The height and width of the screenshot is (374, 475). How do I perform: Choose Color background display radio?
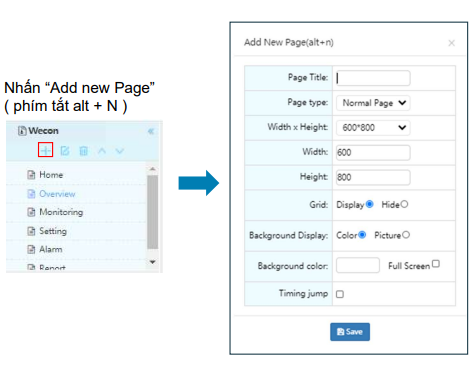(x=362, y=235)
